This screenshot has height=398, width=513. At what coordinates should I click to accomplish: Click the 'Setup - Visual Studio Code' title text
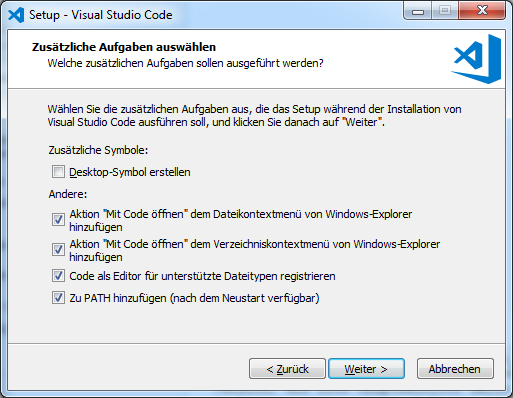pyautogui.click(x=101, y=15)
